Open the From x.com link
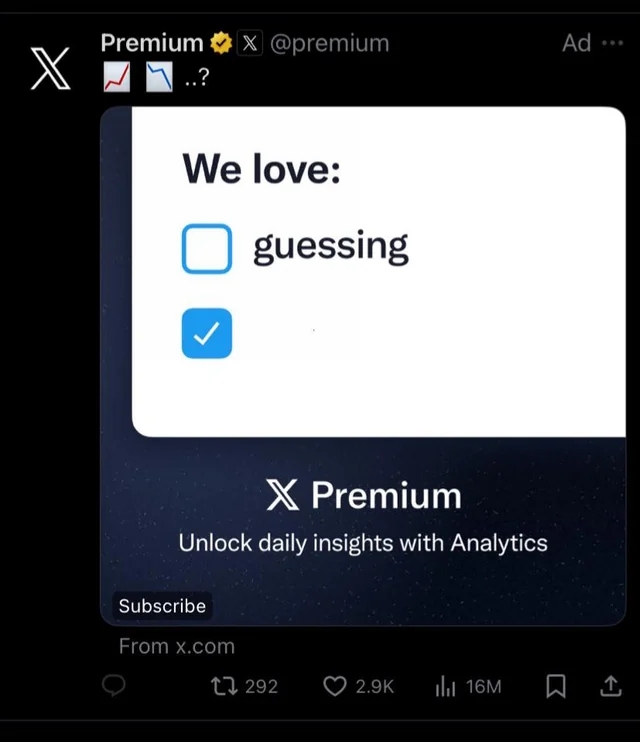640x742 pixels. click(177, 646)
